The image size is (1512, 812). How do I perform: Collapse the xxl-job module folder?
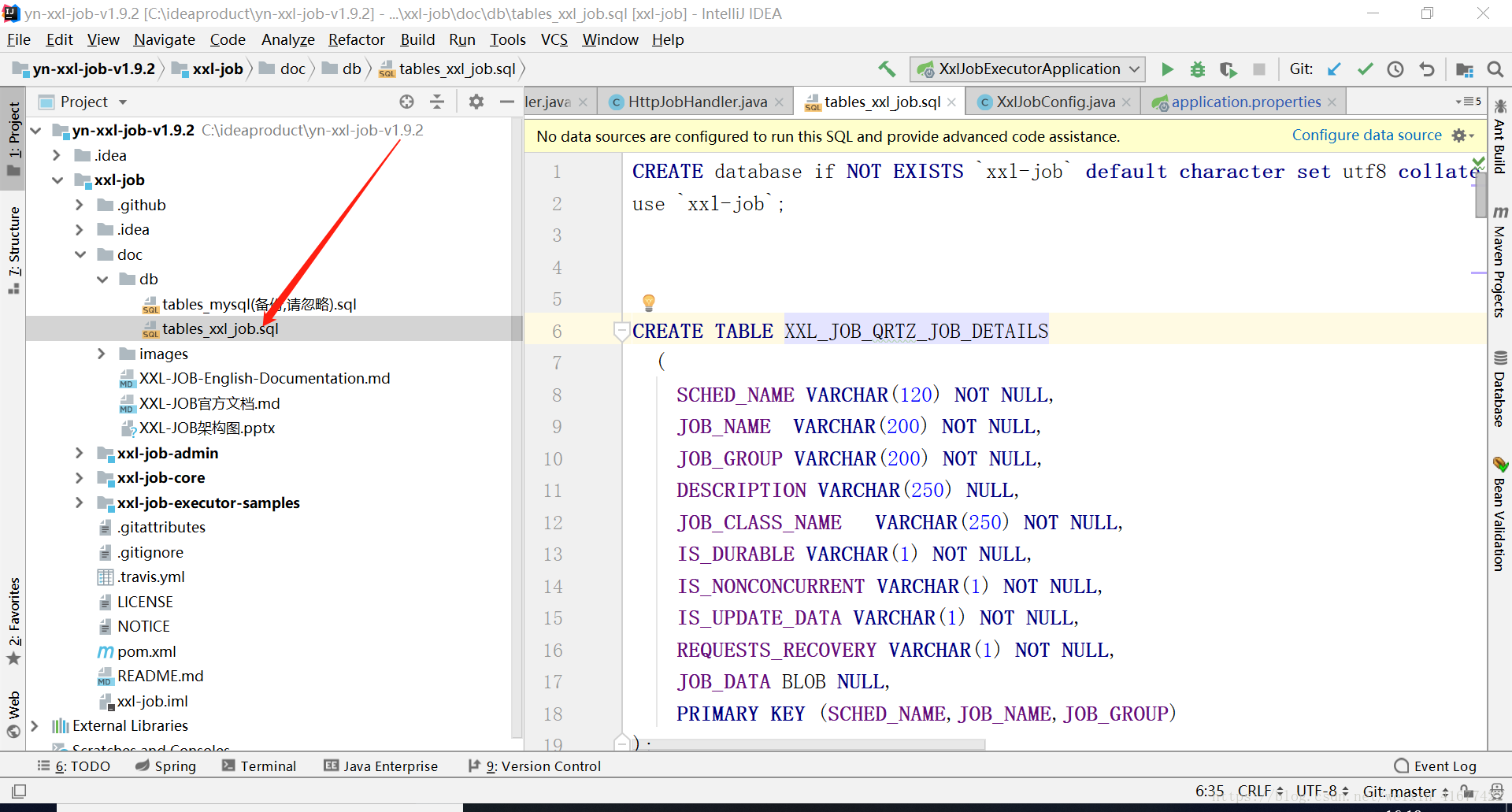pos(57,180)
